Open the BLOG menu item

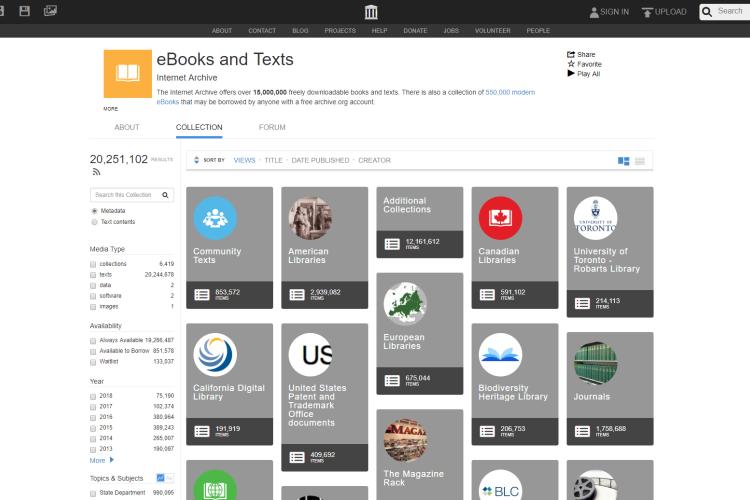(x=300, y=31)
